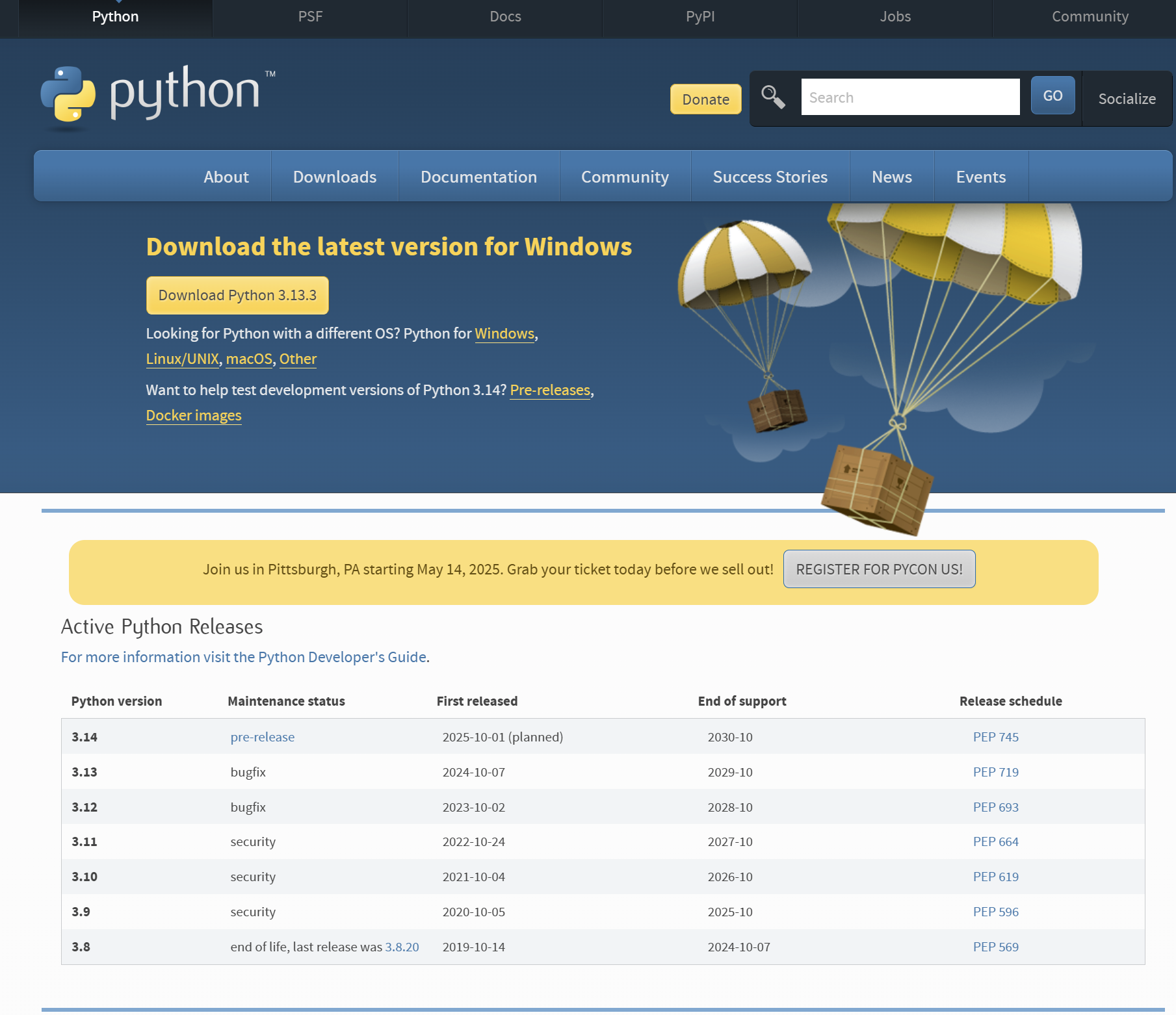This screenshot has height=1015, width=1176.
Task: Open PEP 569 release schedule
Action: 996,947
